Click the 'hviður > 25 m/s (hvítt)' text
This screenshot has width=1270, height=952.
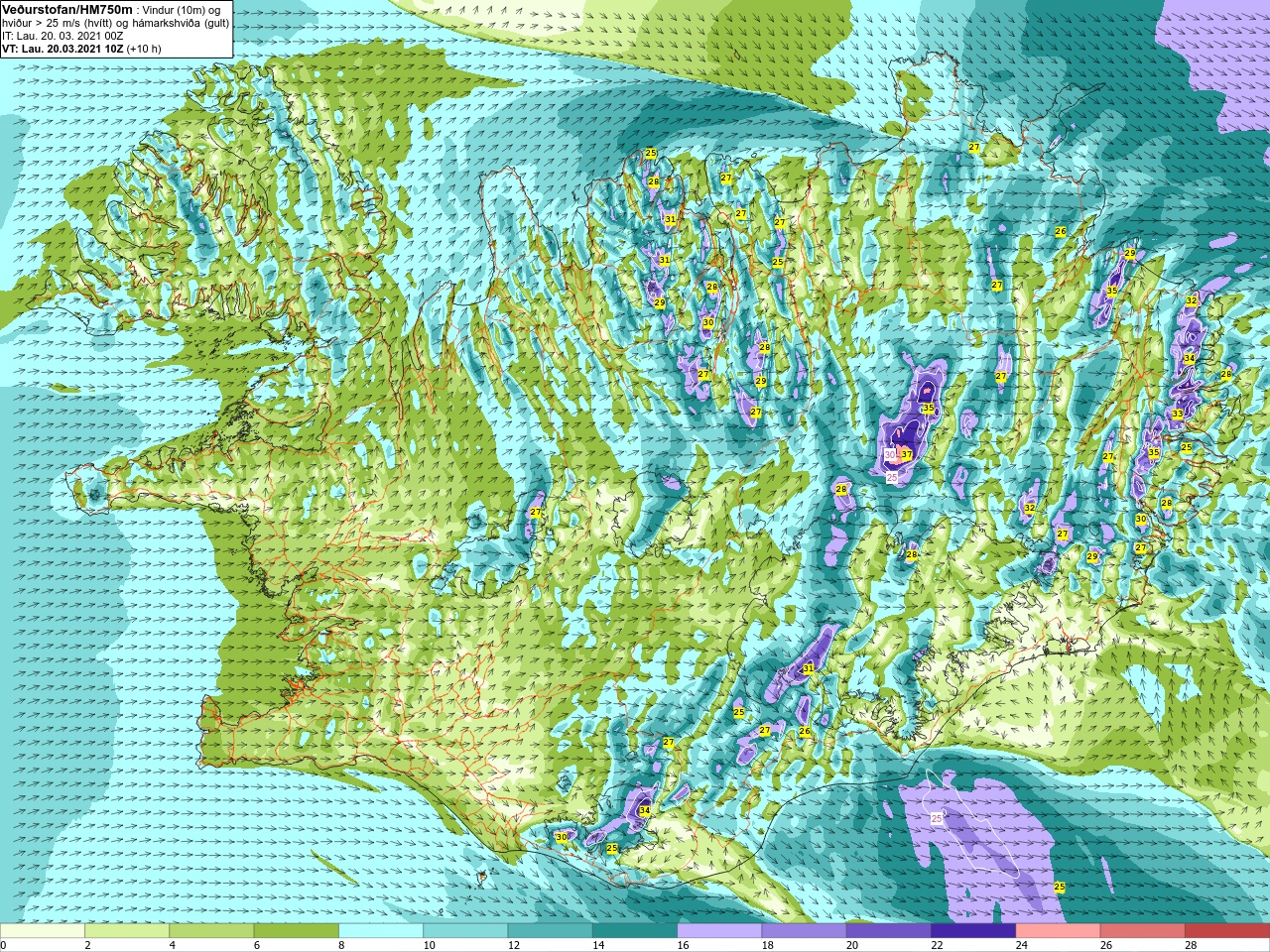tap(60, 23)
